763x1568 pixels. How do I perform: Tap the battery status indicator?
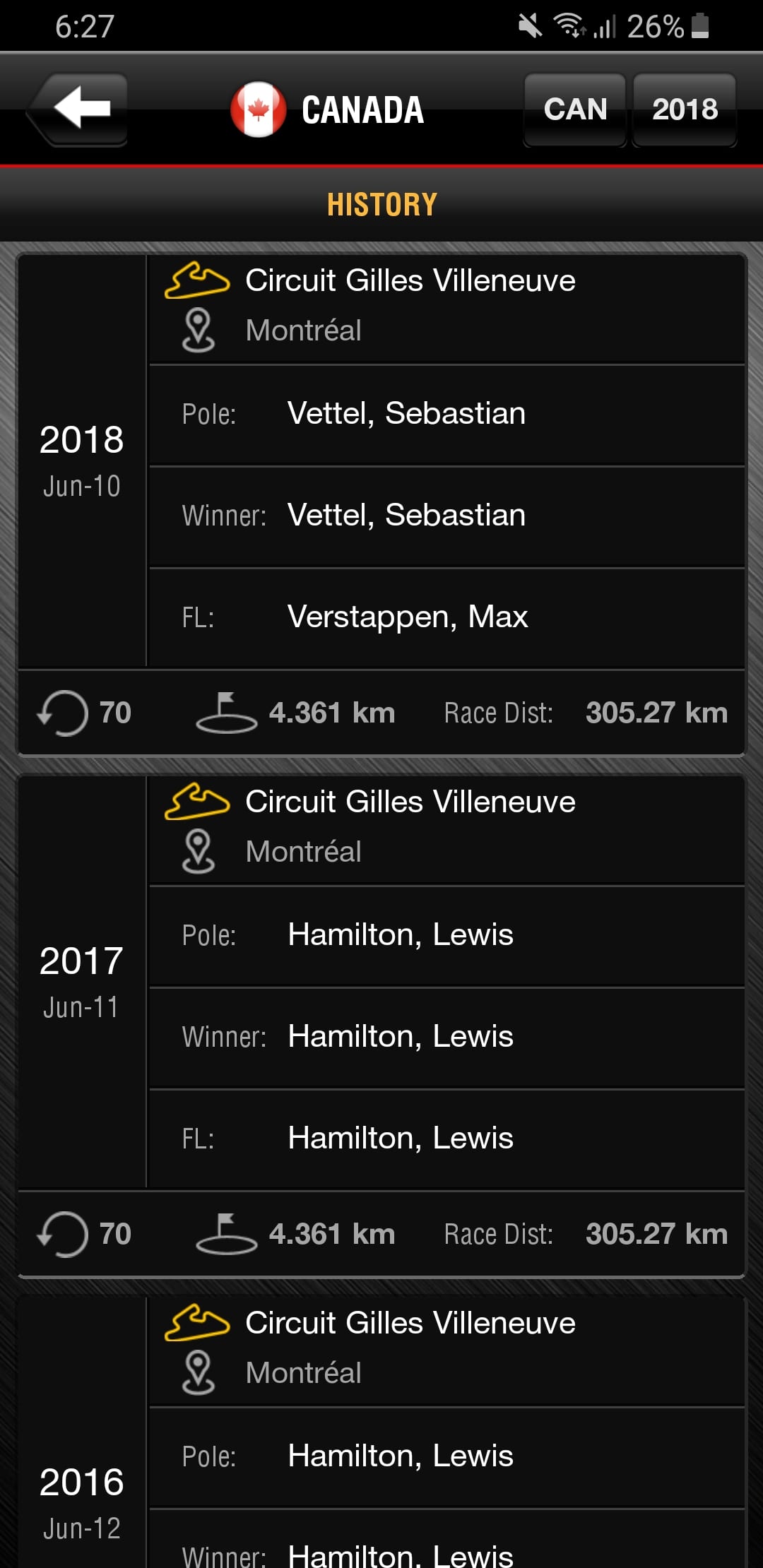(700, 26)
